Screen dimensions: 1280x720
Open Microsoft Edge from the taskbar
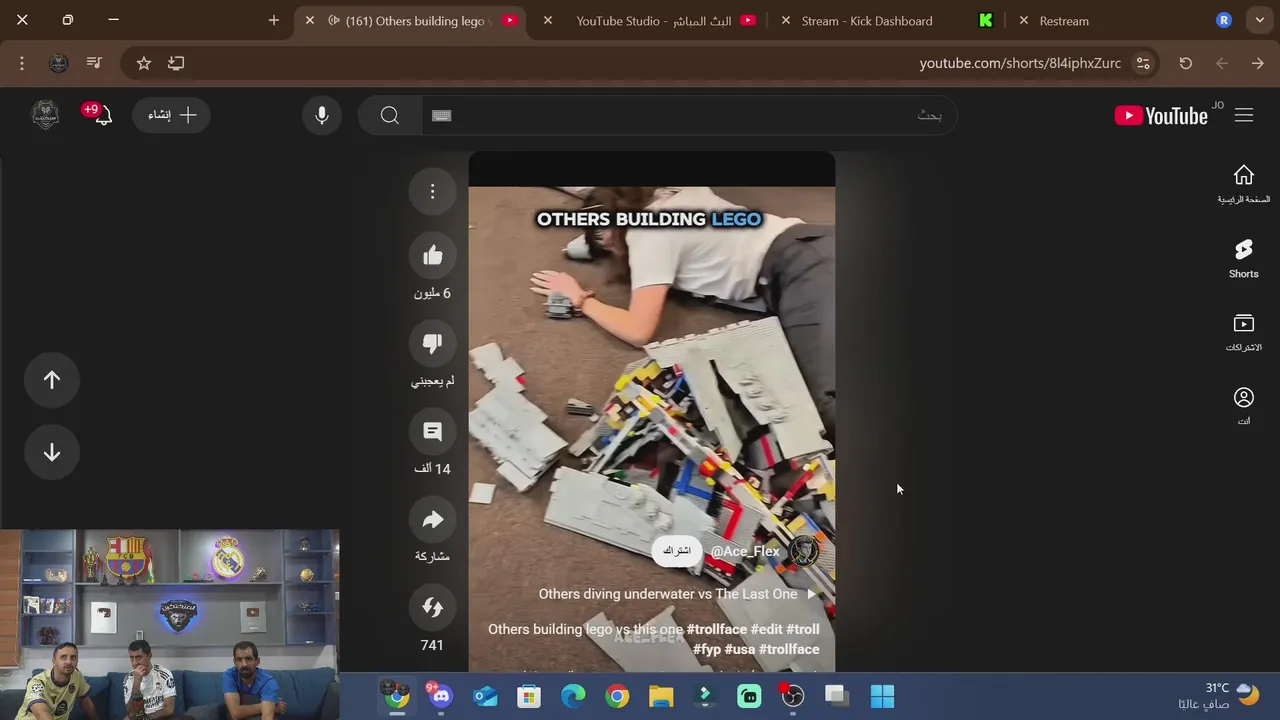(x=573, y=696)
